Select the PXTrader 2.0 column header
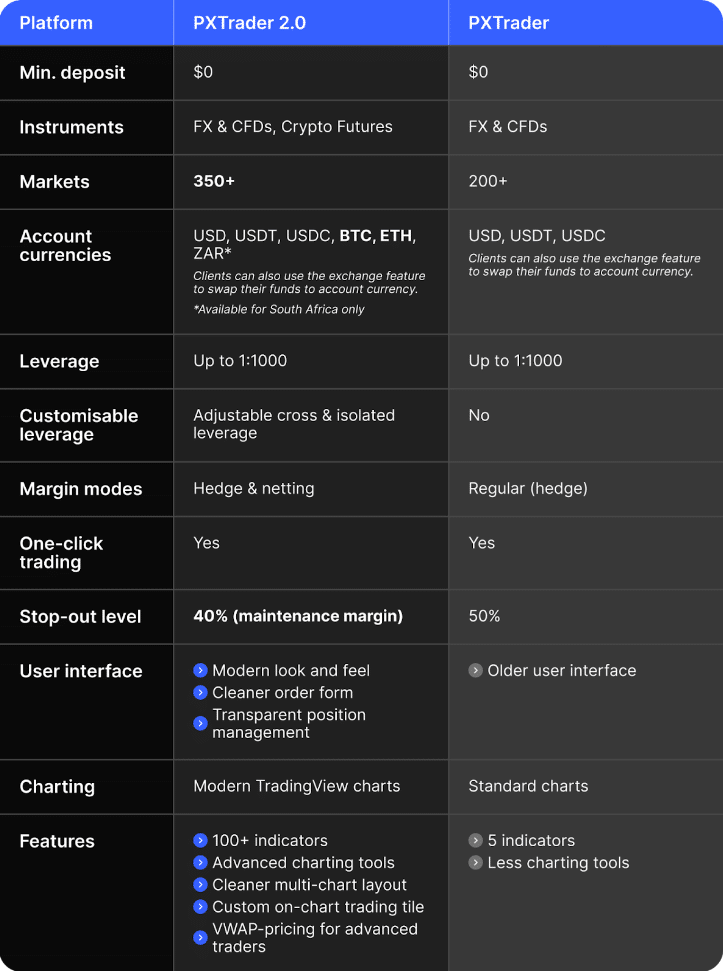Screen dimensions: 723x971 (248, 23)
